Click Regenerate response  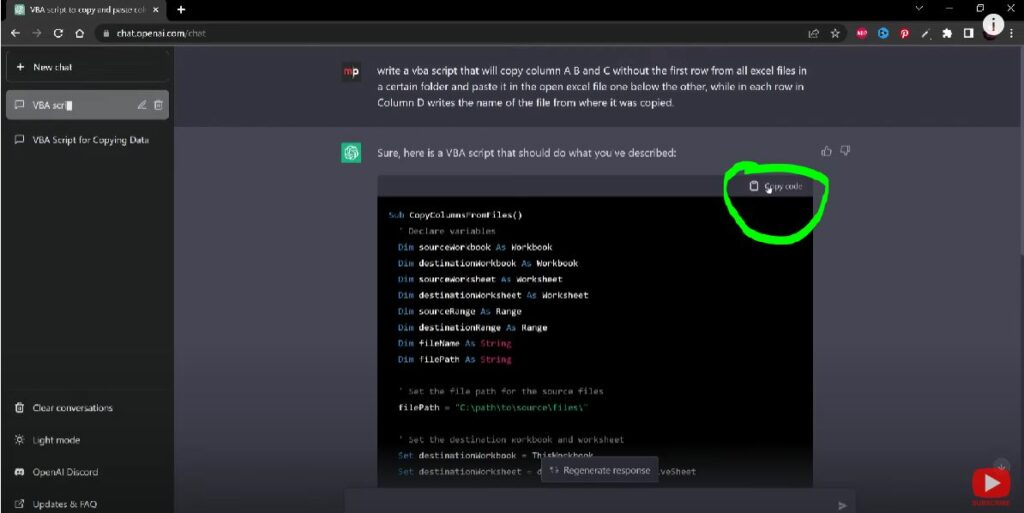(x=600, y=471)
